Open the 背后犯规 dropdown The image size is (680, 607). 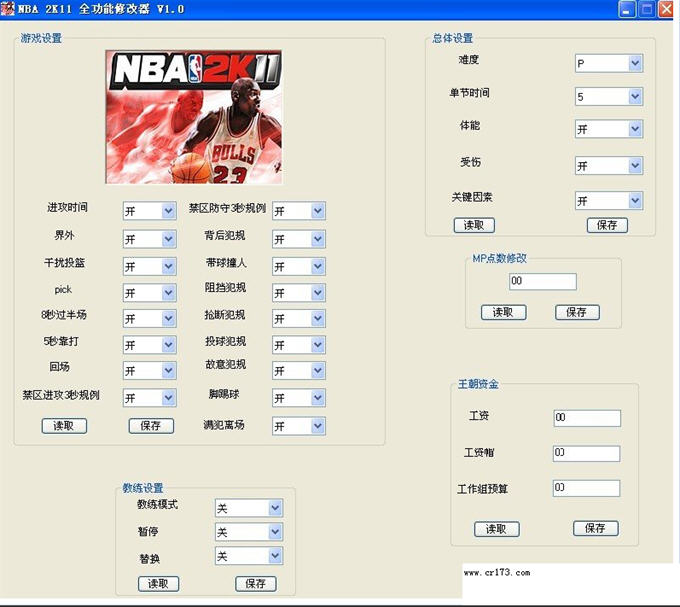[299, 239]
